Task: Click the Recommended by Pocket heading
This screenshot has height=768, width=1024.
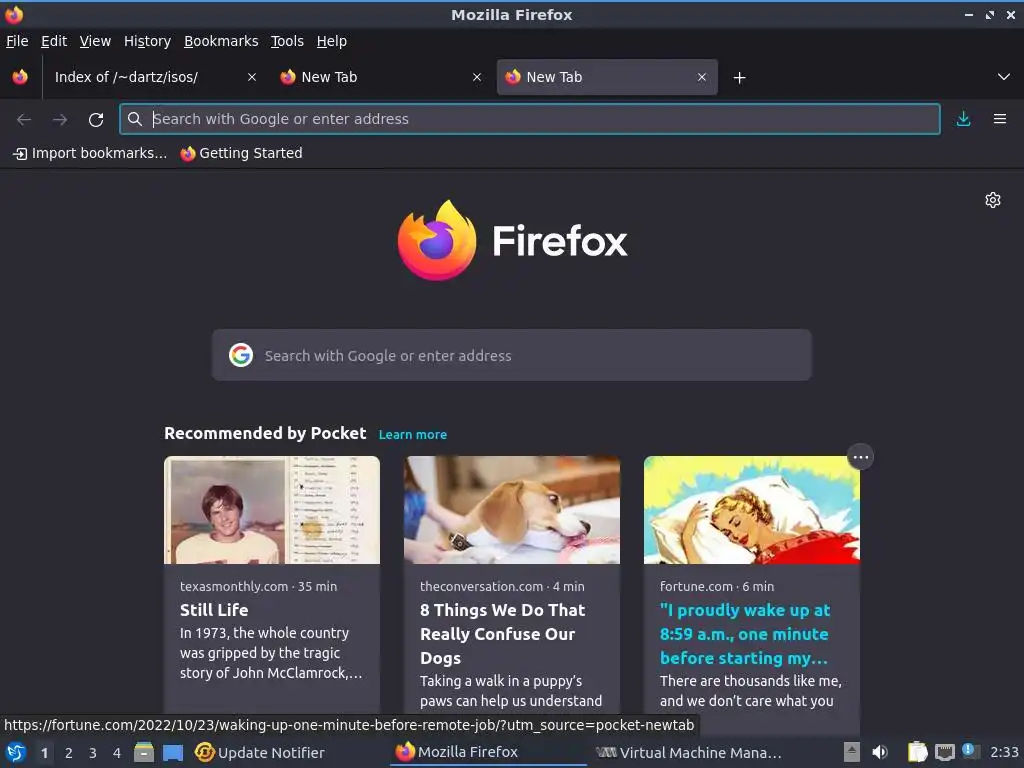Action: (x=265, y=434)
